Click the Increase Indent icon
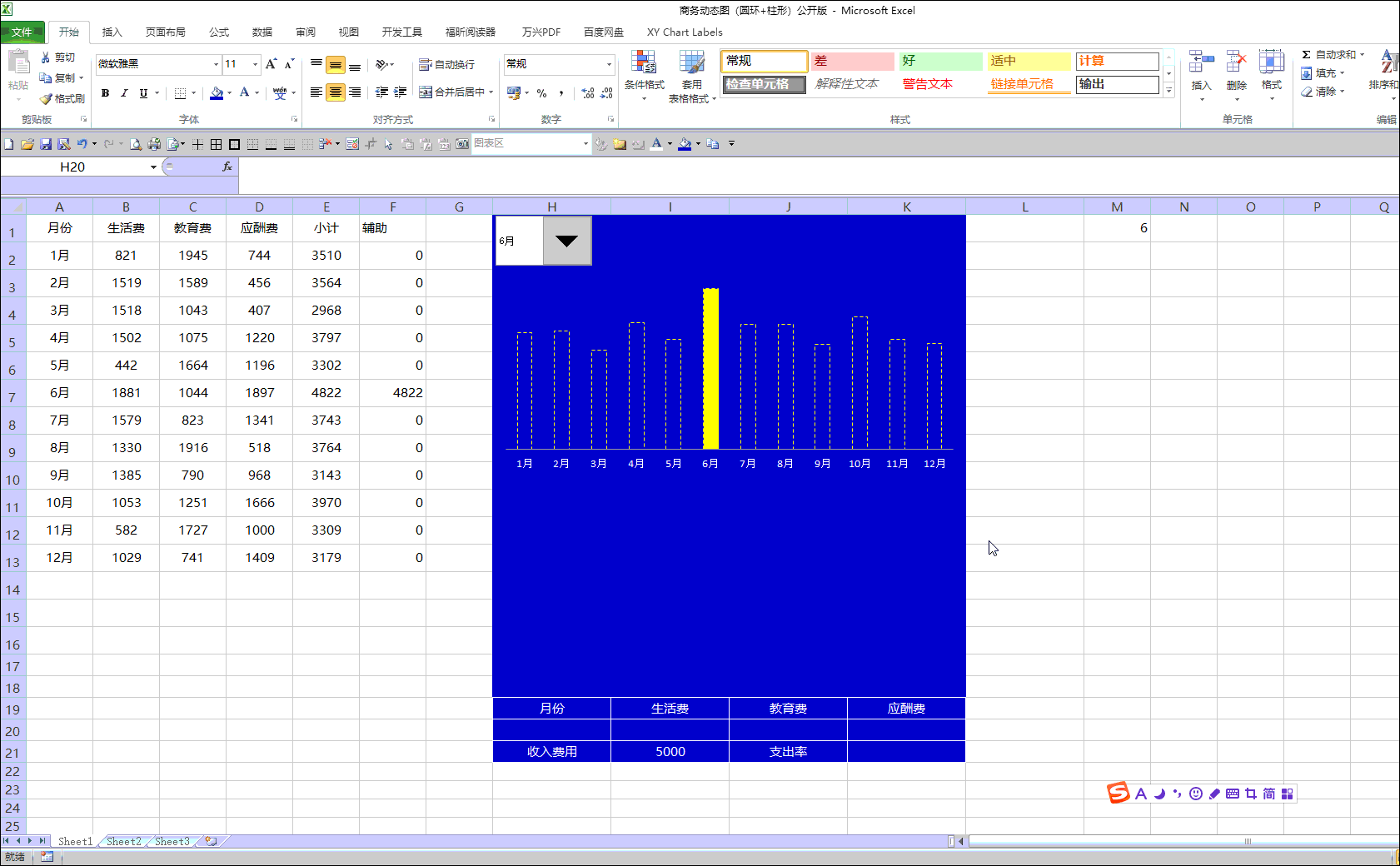 [401, 92]
